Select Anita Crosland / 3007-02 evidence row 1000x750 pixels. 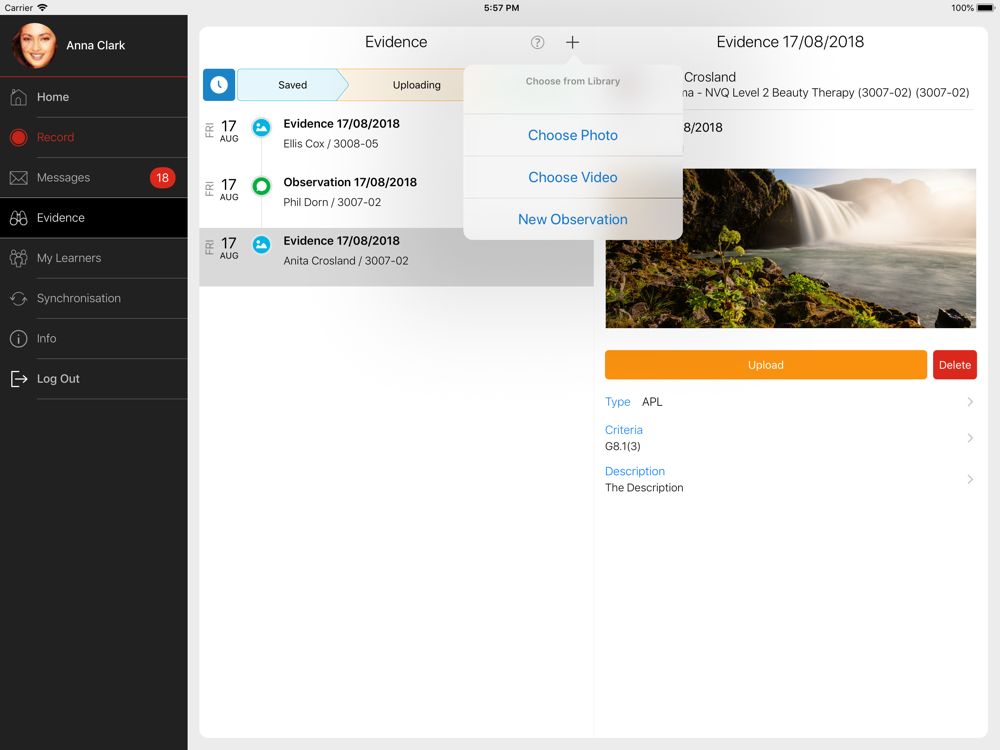(x=396, y=256)
